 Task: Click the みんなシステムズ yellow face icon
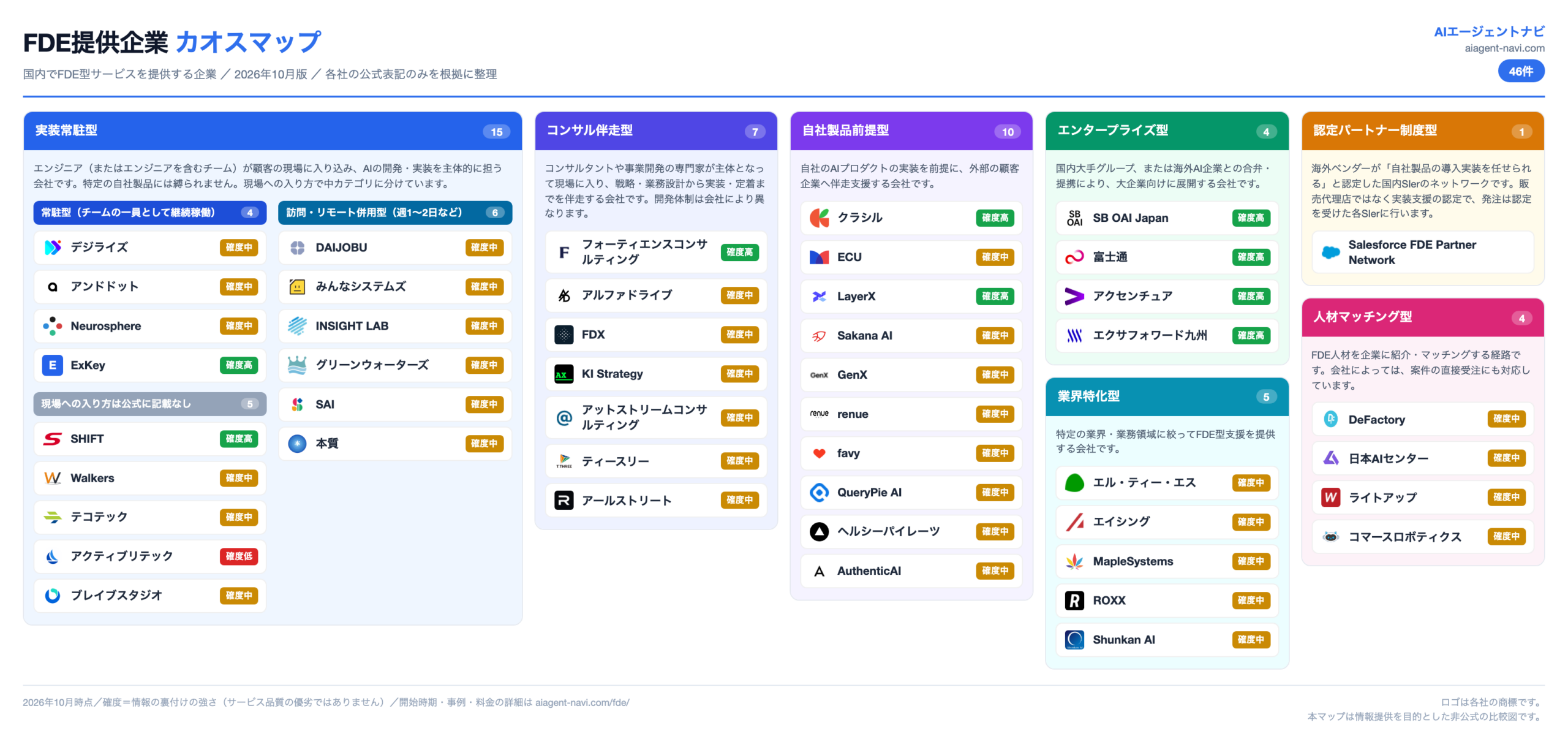pyautogui.click(x=298, y=287)
